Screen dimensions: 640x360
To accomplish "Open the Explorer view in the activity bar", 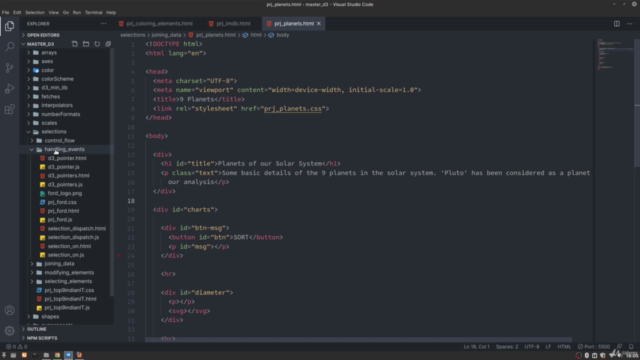I will pyautogui.click(x=9, y=26).
